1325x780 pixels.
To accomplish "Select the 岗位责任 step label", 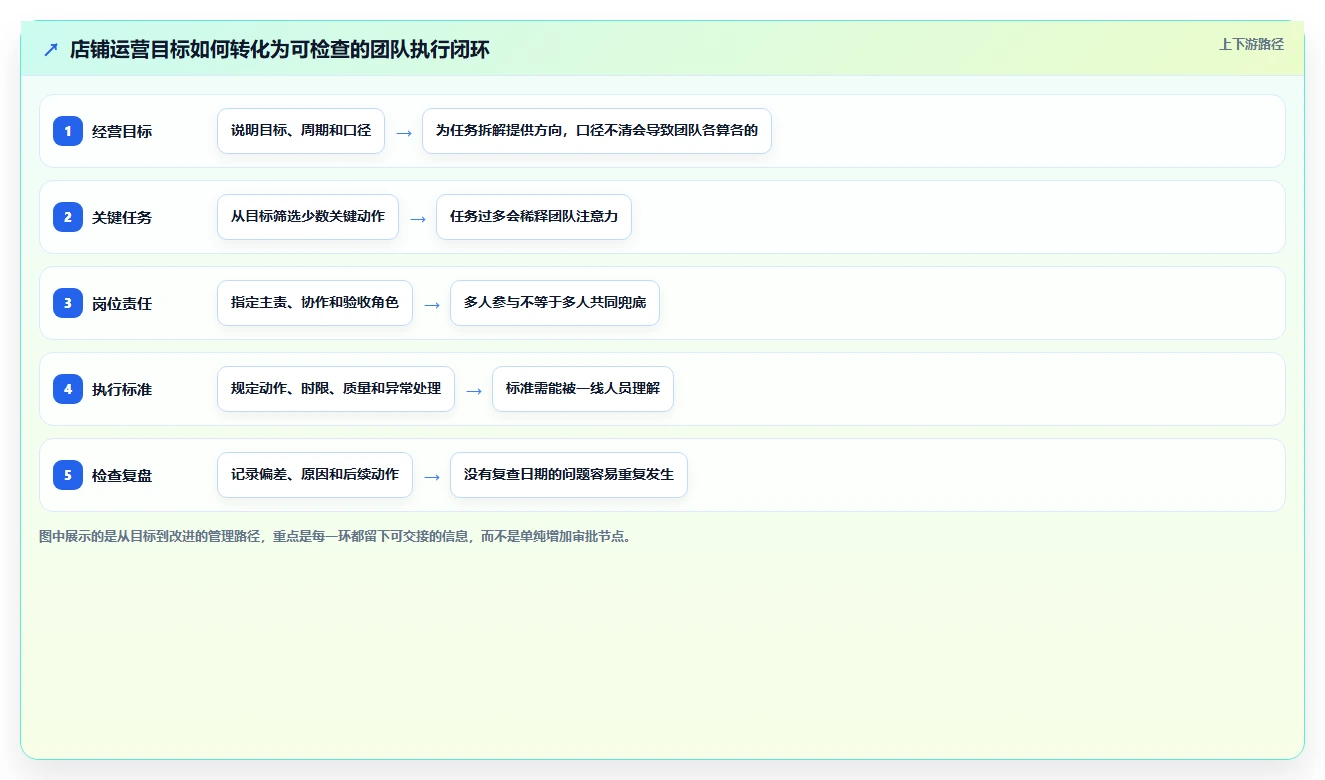I will click(x=122, y=303).
